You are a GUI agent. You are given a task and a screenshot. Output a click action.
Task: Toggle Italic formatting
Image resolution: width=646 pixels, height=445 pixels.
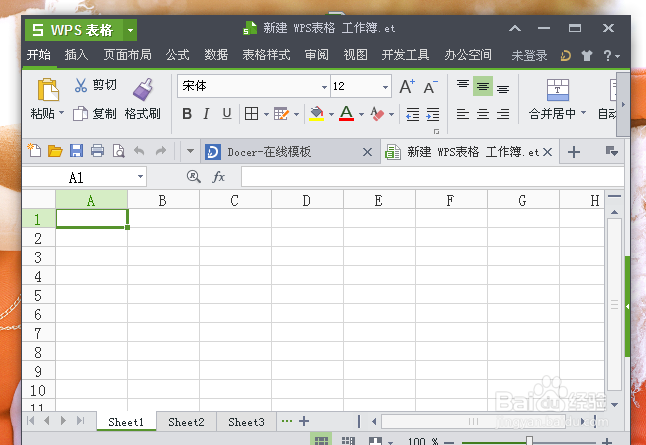206,113
